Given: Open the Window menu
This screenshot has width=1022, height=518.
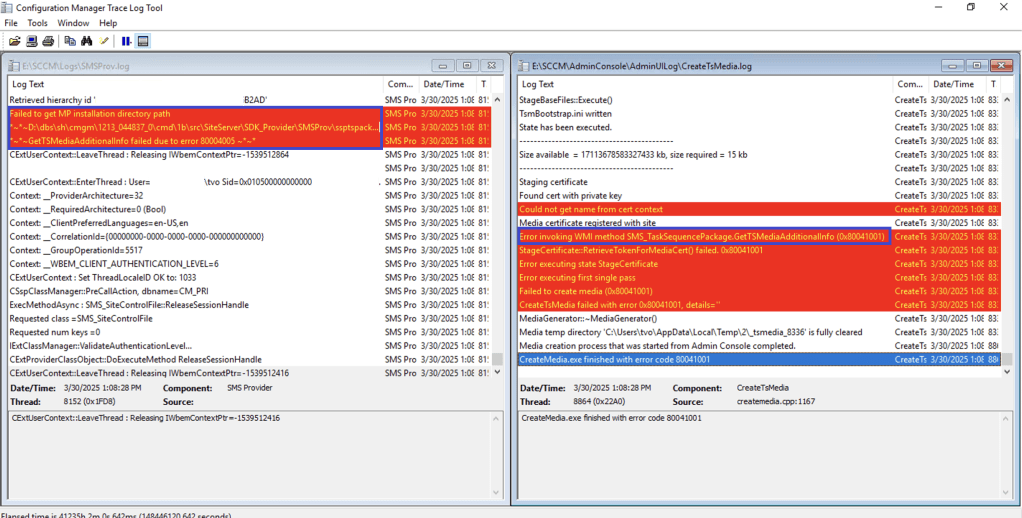Looking at the screenshot, I should tap(73, 23).
